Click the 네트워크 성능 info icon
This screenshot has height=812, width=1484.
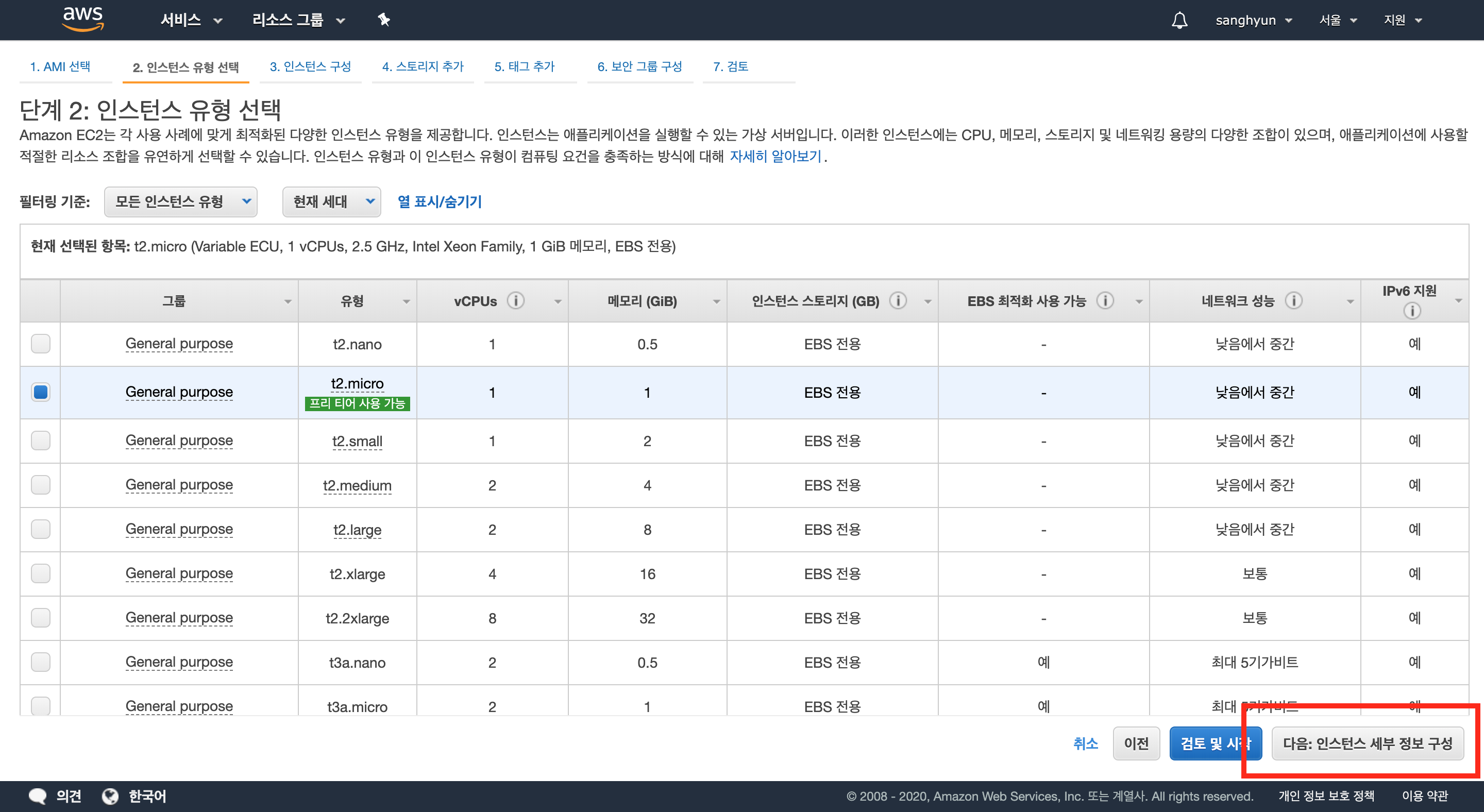[x=1293, y=300]
